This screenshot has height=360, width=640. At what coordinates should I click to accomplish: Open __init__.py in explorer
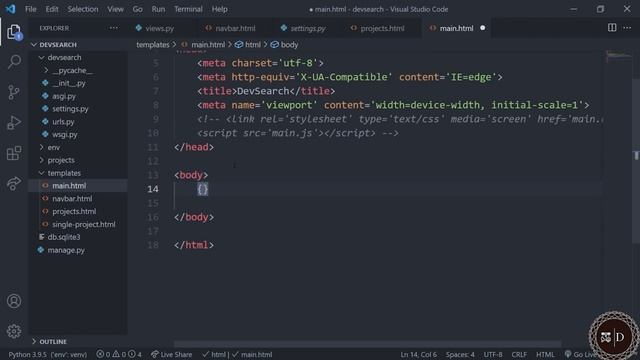tap(69, 83)
